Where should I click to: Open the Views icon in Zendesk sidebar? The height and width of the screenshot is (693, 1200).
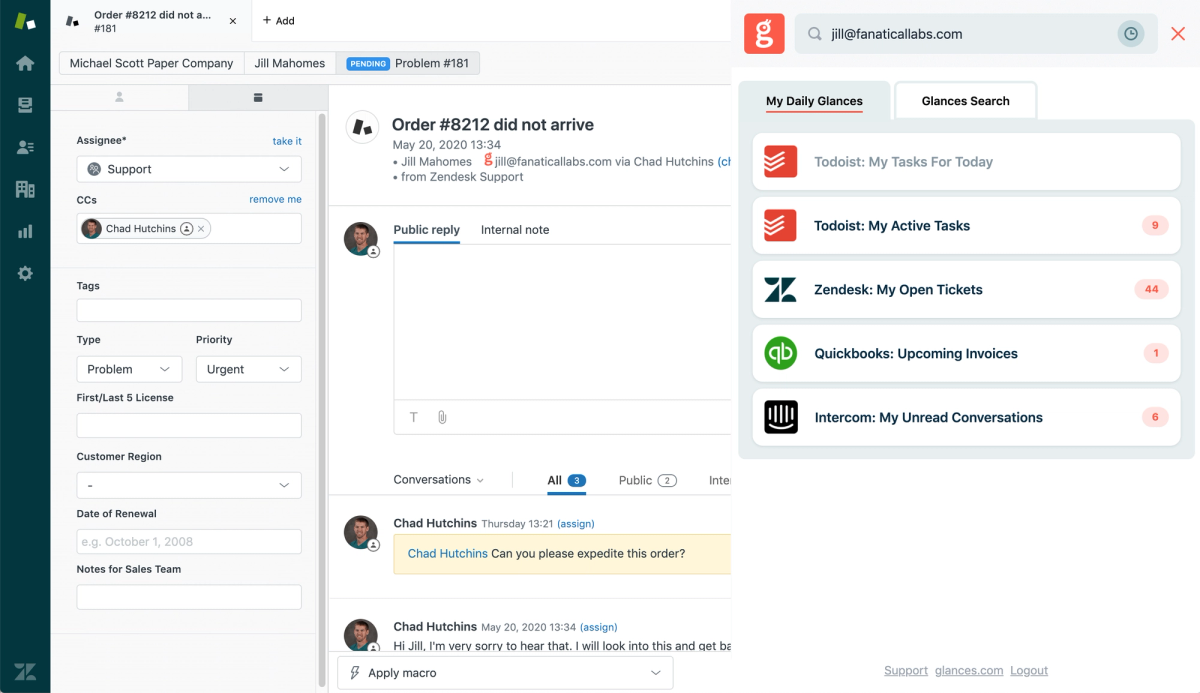pos(25,105)
